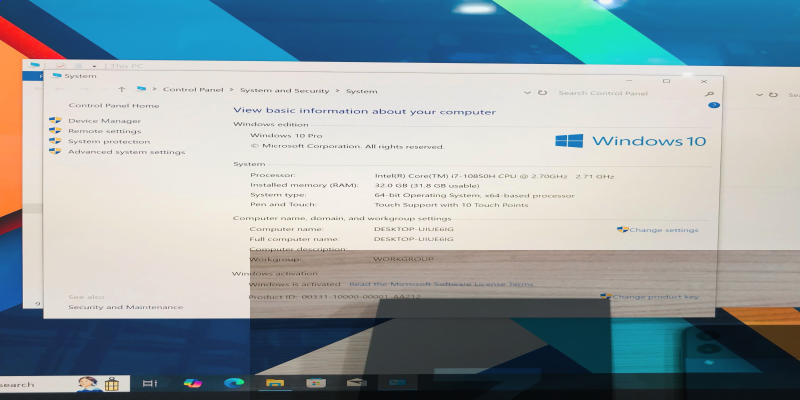Open Task View on the taskbar

tap(150, 383)
